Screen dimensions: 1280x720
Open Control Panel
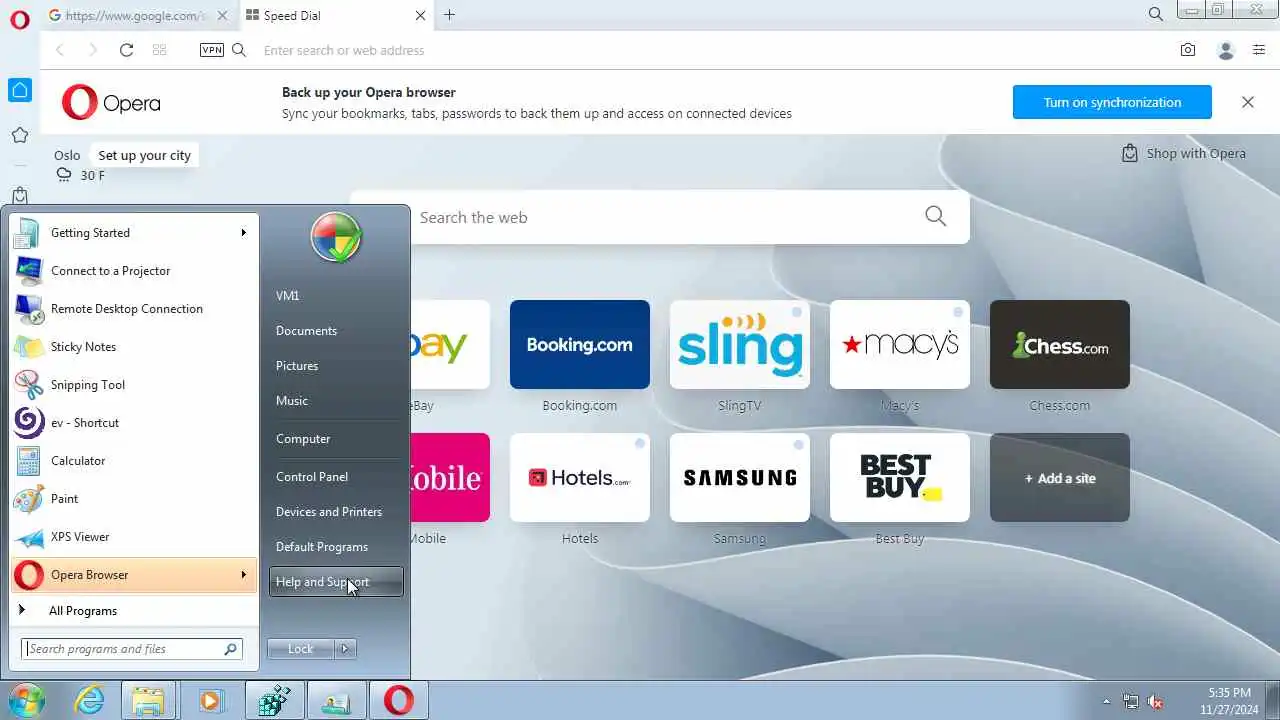click(x=335, y=477)
